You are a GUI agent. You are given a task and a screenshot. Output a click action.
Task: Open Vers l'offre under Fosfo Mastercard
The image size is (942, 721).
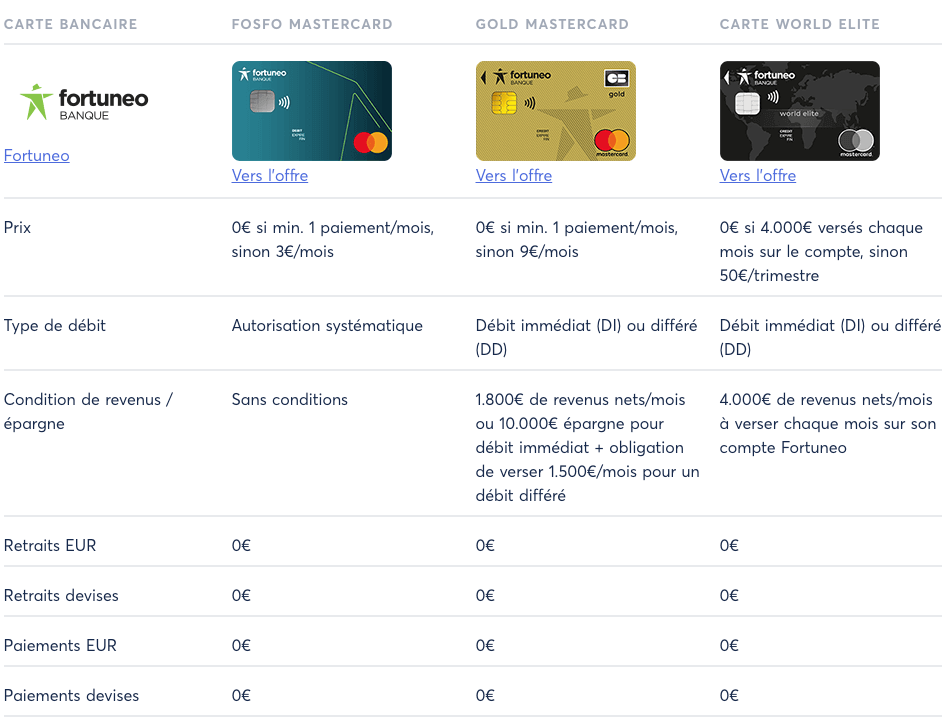270,175
